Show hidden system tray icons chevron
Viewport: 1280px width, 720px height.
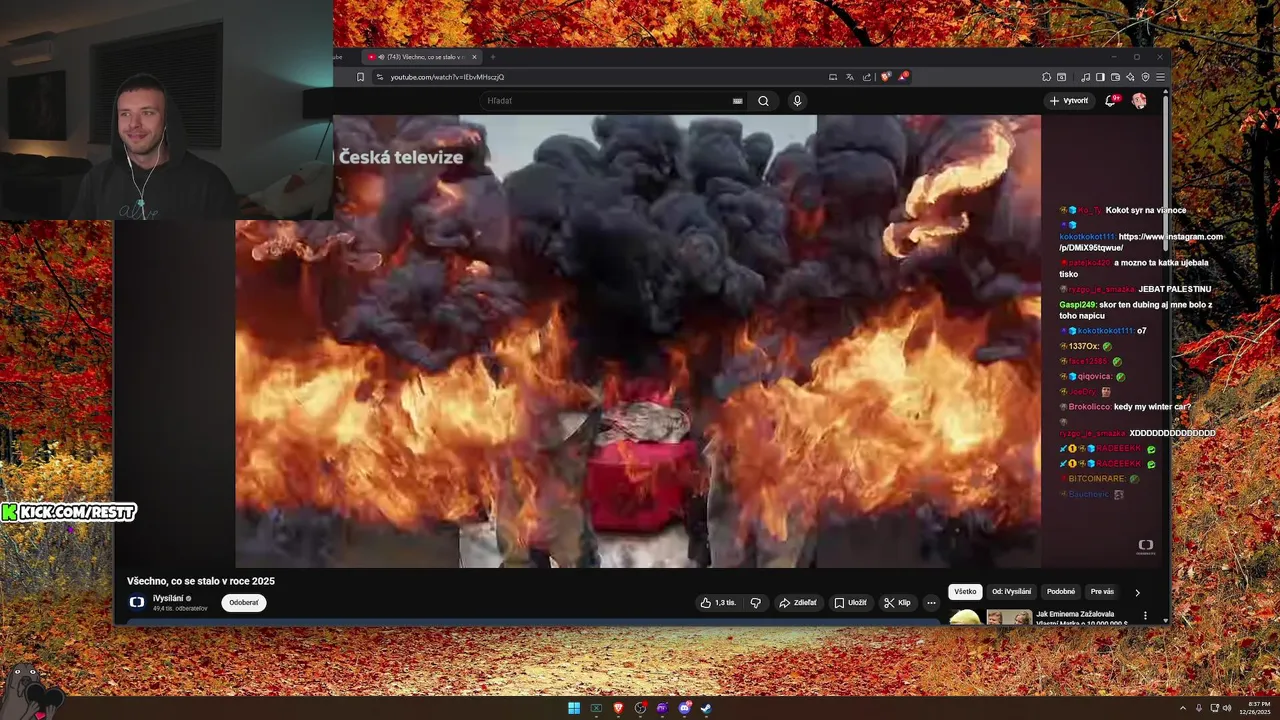click(1183, 708)
